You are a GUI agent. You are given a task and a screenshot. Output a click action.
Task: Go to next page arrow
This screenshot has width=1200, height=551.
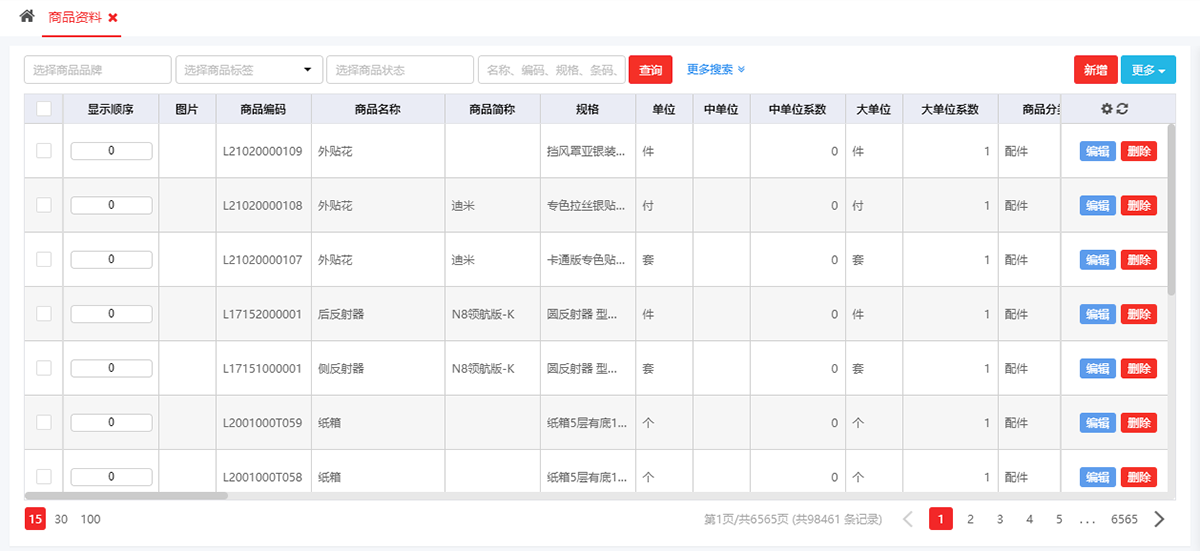pyautogui.click(x=1159, y=519)
